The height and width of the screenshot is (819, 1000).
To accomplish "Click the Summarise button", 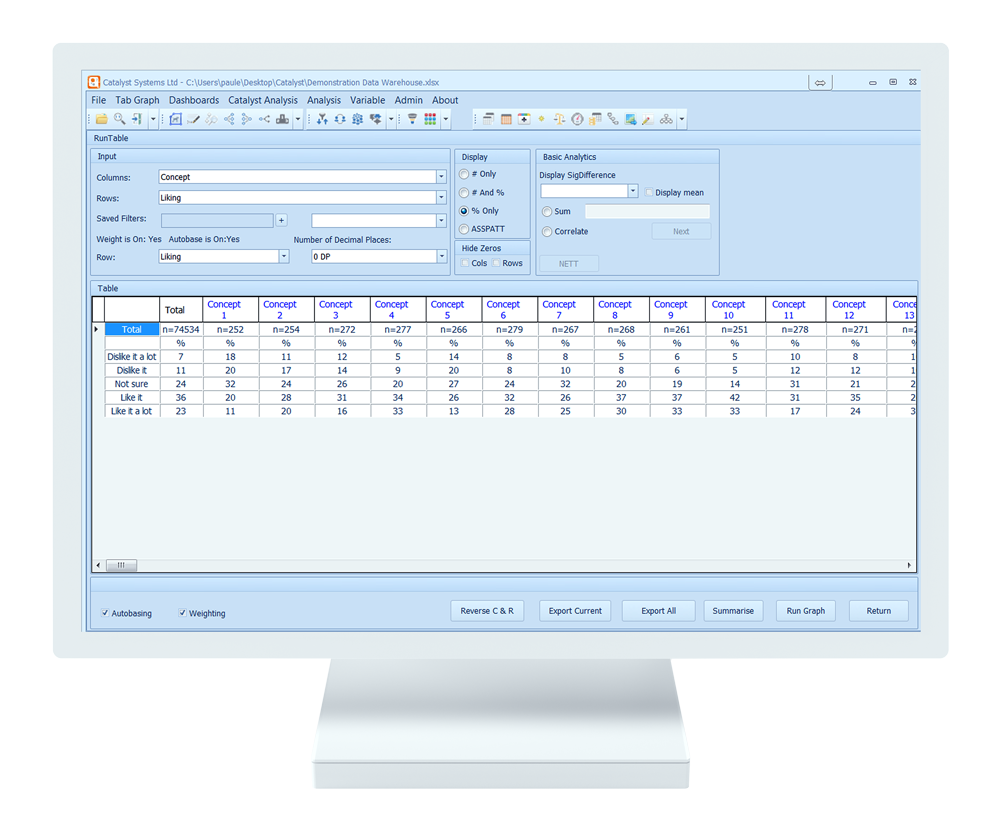I will [733, 611].
